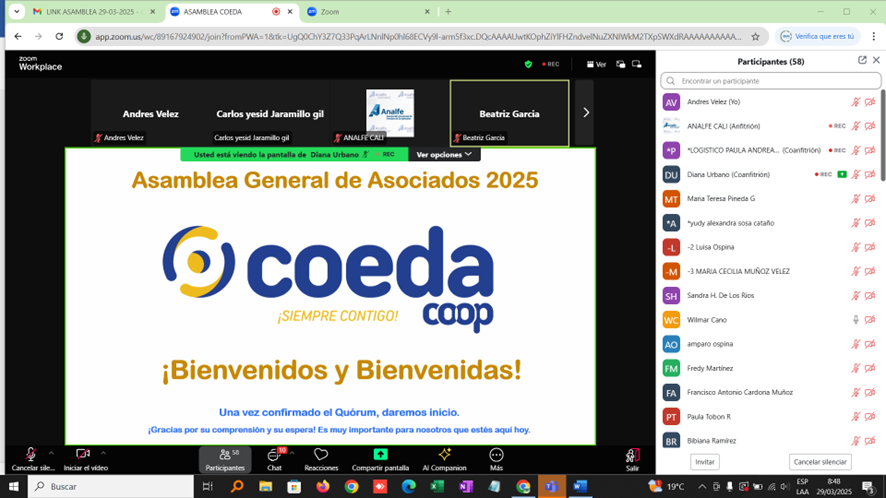This screenshot has height=498, width=886.
Task: Open the Más three-dots menu
Action: point(496,455)
